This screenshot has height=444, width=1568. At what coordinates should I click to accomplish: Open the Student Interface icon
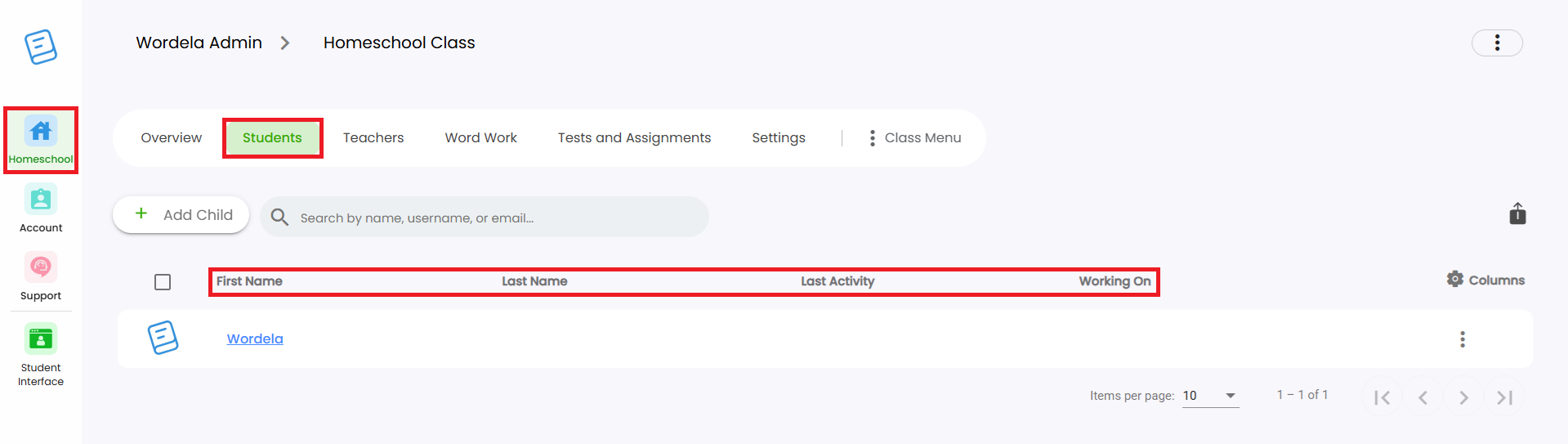41,355
